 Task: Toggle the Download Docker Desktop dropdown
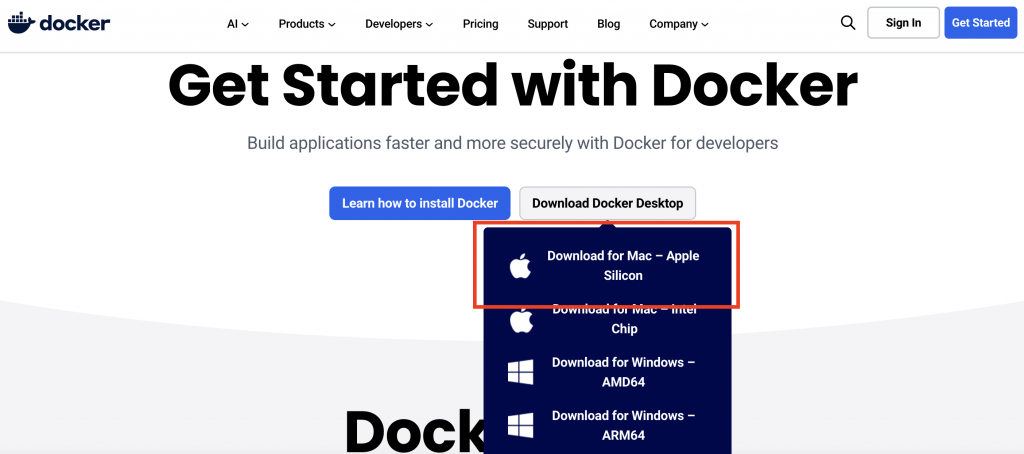pyautogui.click(x=607, y=203)
